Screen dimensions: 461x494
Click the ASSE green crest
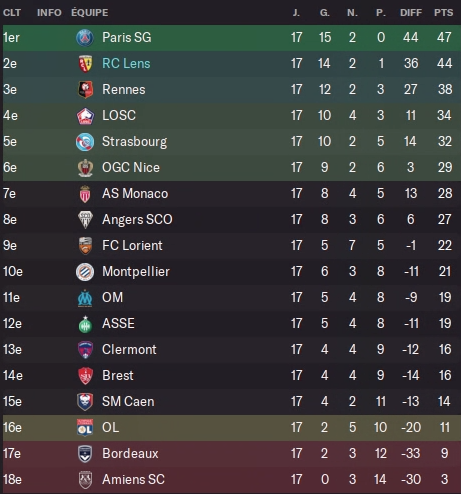[85, 324]
